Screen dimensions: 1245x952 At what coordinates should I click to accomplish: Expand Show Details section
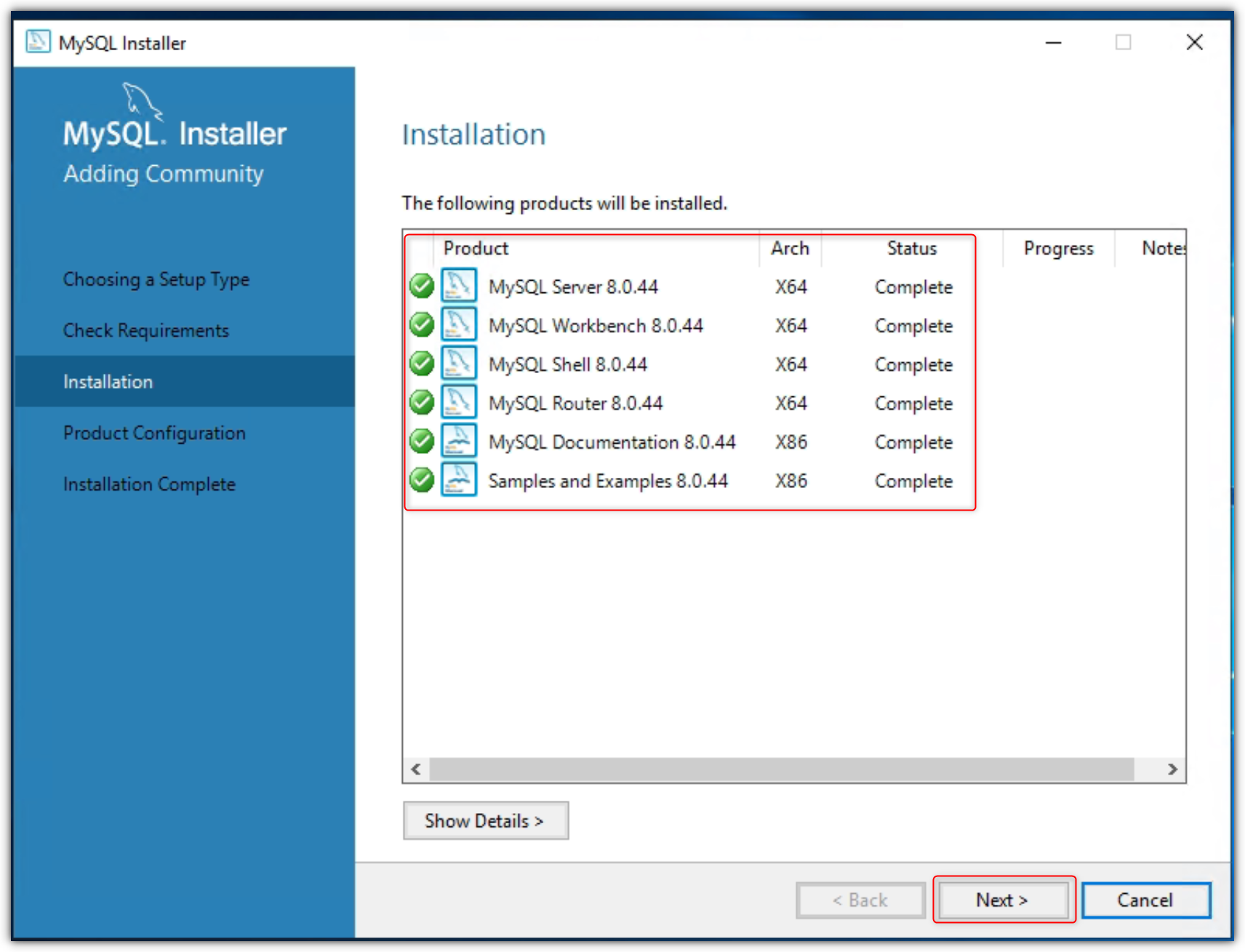pos(486,821)
